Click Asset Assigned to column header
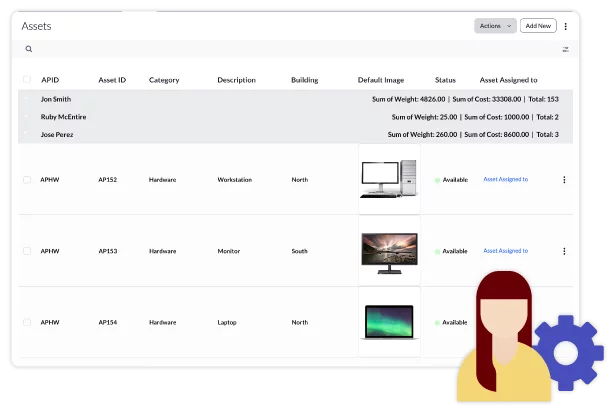The image size is (610, 409). pos(508,80)
